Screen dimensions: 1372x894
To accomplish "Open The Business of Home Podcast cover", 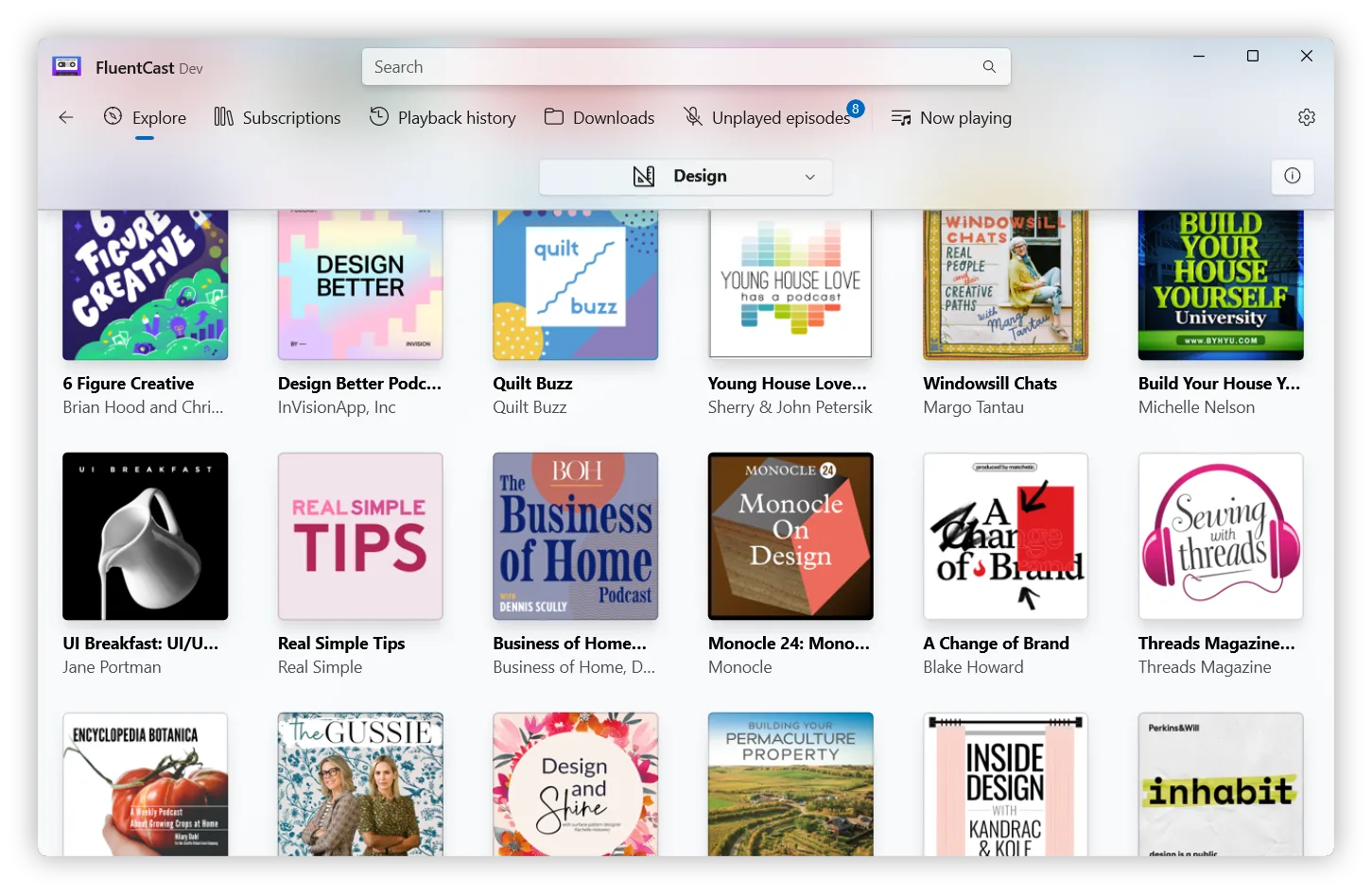I will click(x=576, y=536).
